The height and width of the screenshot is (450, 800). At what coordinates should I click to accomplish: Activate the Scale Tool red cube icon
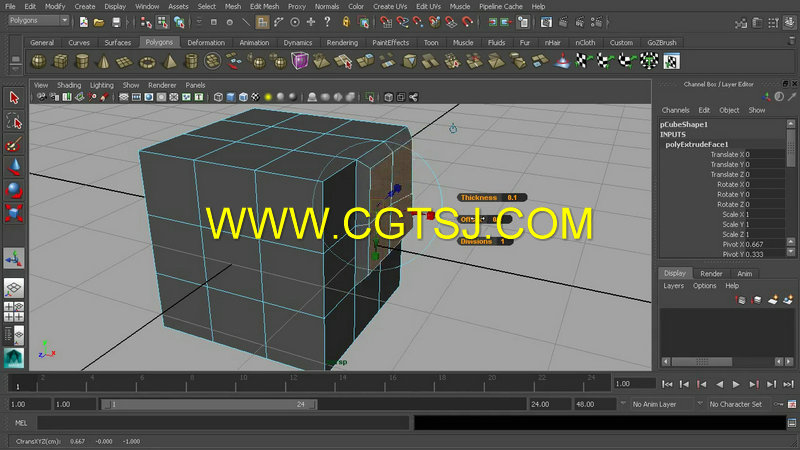coord(14,213)
